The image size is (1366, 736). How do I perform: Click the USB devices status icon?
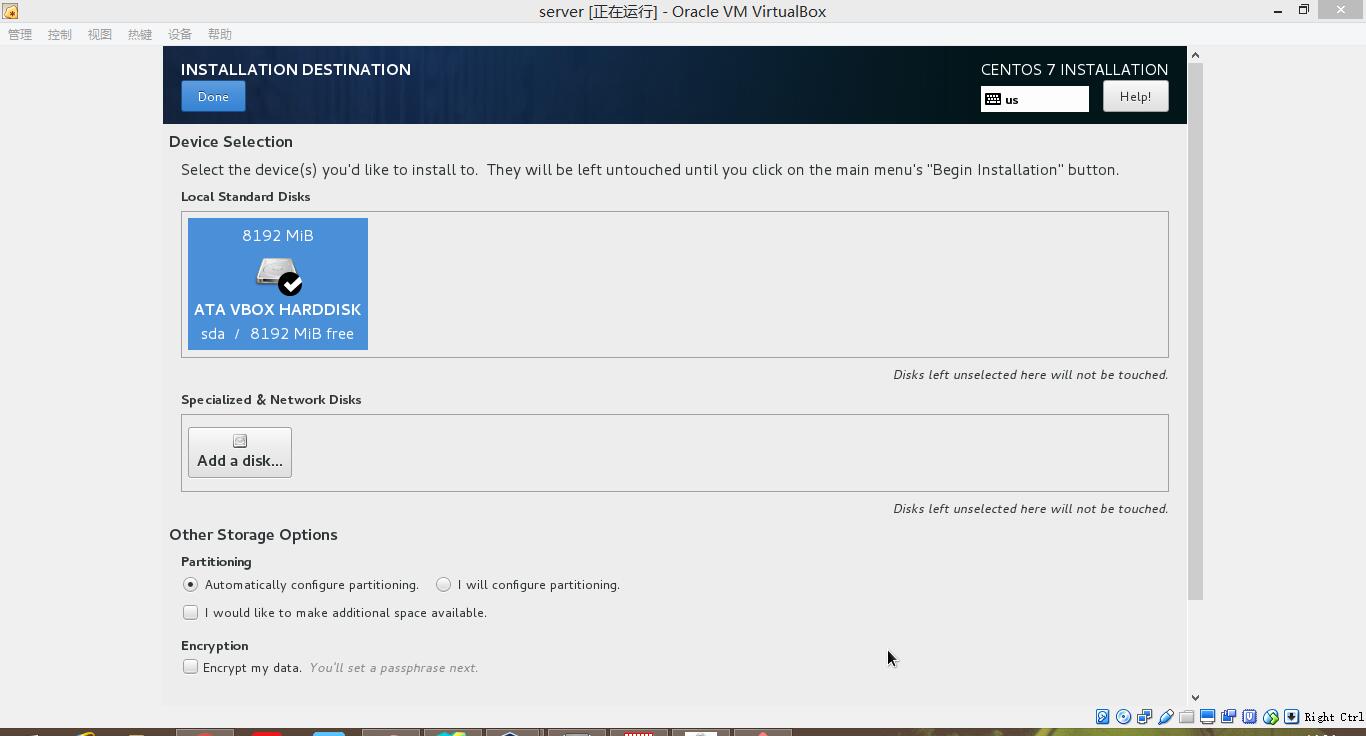pyautogui.click(x=1165, y=717)
